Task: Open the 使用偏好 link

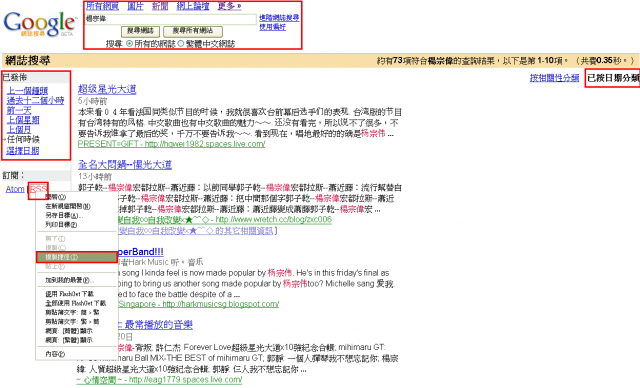Action: click(273, 27)
